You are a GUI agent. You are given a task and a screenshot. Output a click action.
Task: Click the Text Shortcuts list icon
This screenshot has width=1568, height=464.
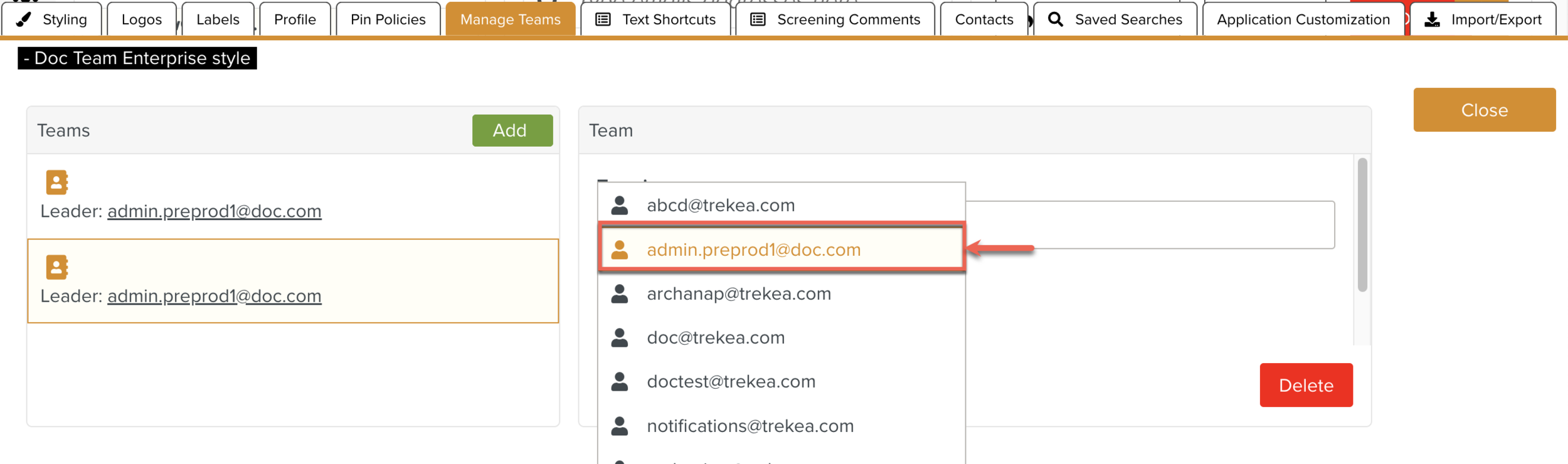tap(603, 19)
